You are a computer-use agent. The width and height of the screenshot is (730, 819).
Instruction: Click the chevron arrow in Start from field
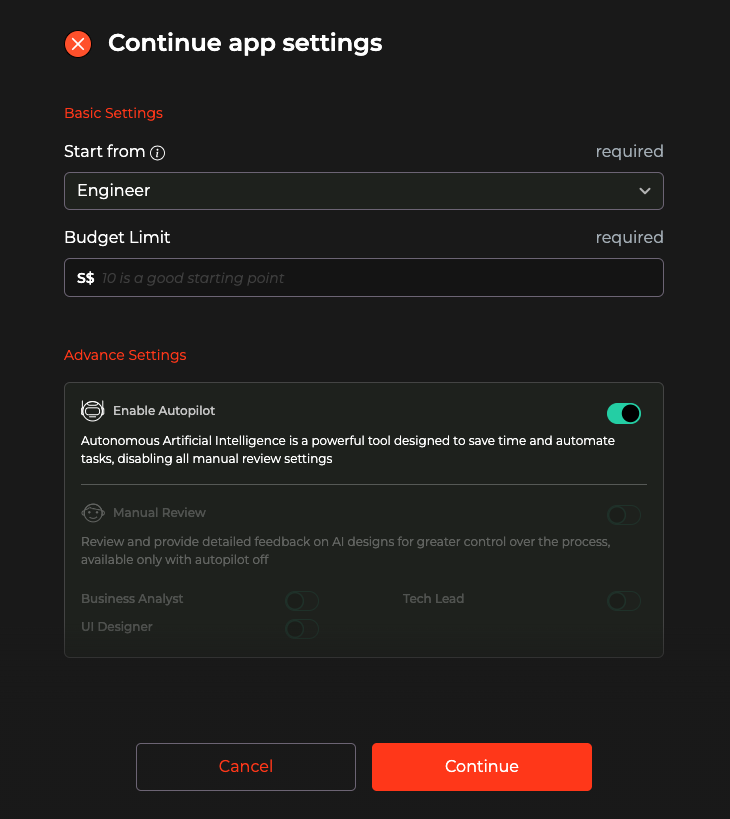click(x=645, y=191)
